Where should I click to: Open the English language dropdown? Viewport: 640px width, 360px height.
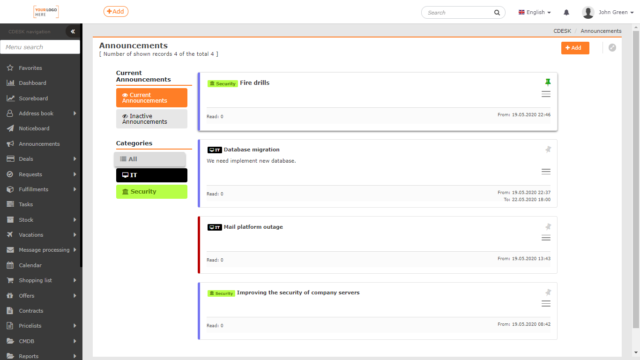pos(535,12)
